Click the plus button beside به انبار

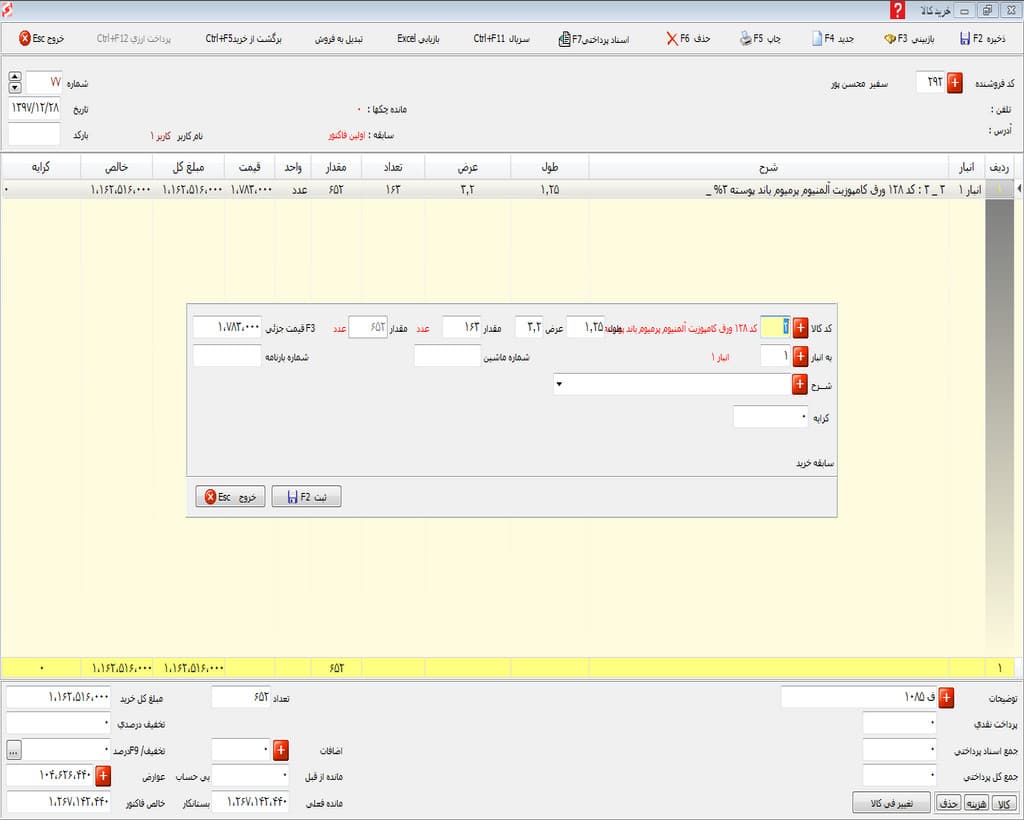800,356
